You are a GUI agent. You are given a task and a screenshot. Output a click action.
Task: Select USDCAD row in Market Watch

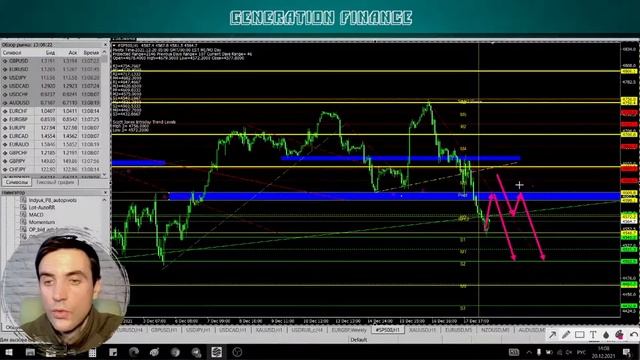coord(51,86)
